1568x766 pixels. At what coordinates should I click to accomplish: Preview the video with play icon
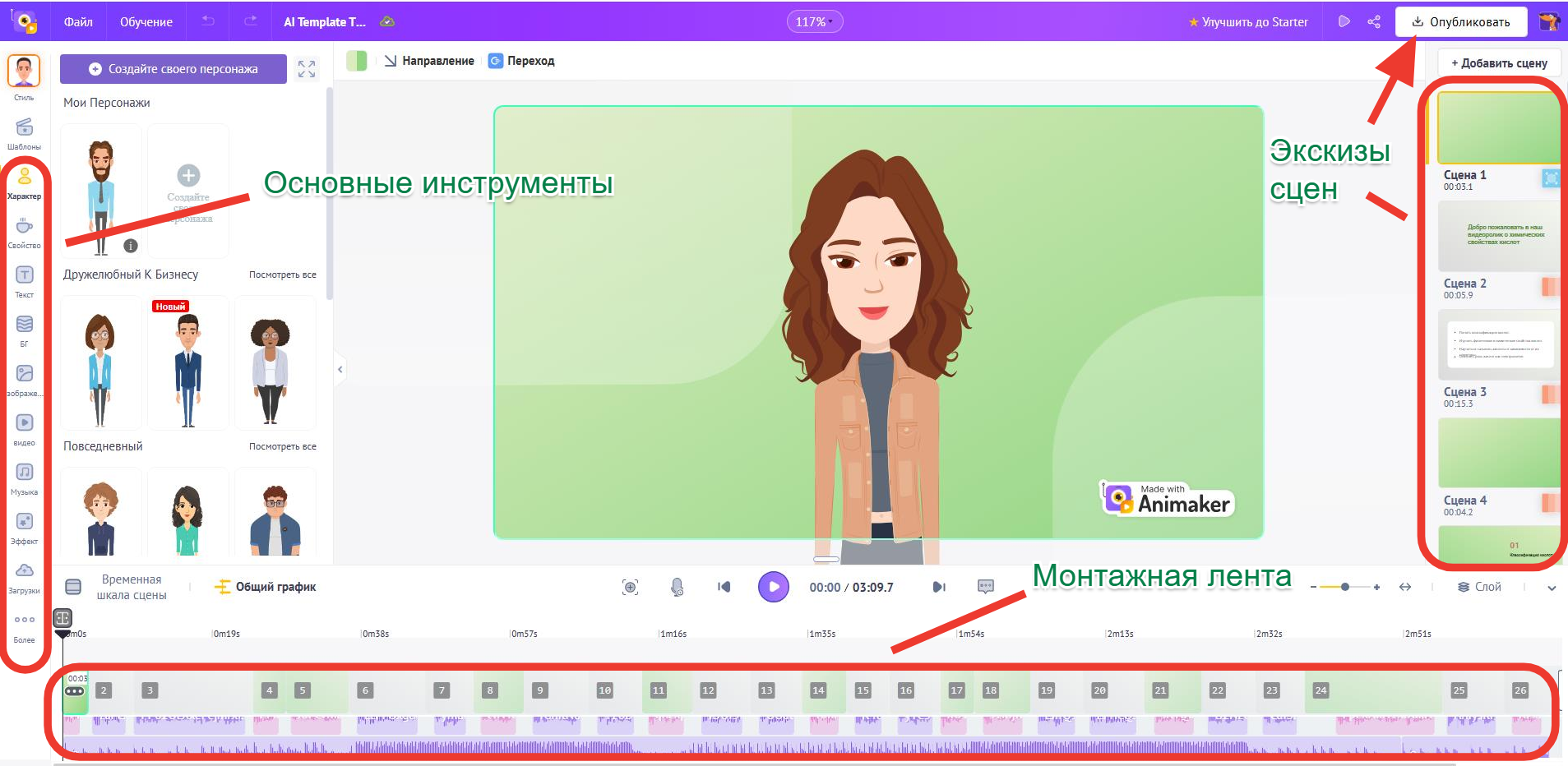pos(1344,21)
